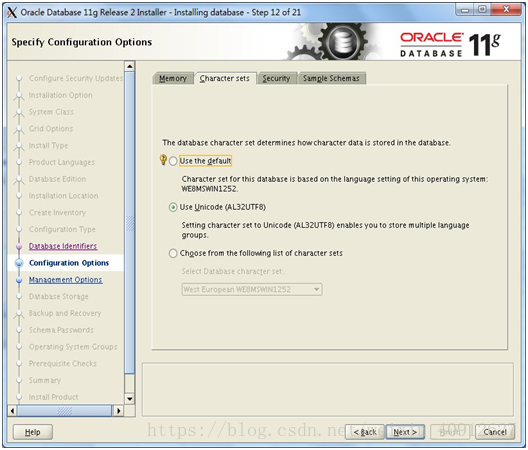This screenshot has height=450, width=528.
Task: Click the X11 window icon in title bar
Action: [x=12, y=12]
